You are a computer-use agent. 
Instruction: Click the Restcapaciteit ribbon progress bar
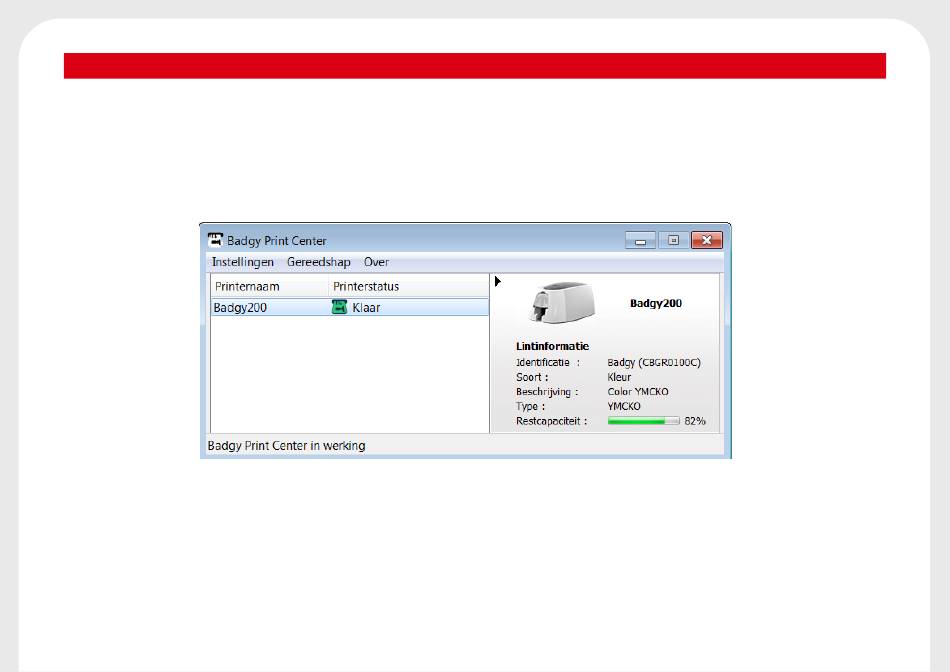pyautogui.click(x=643, y=421)
